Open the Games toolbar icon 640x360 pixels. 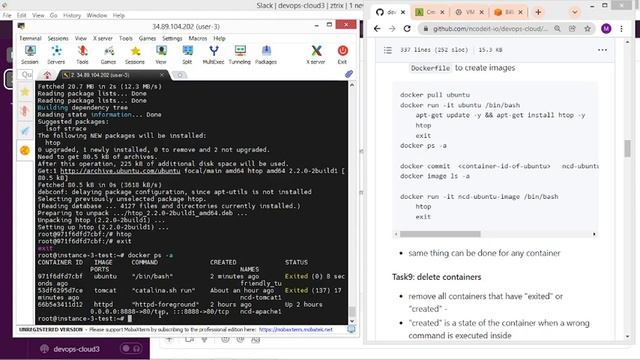pos(108,55)
